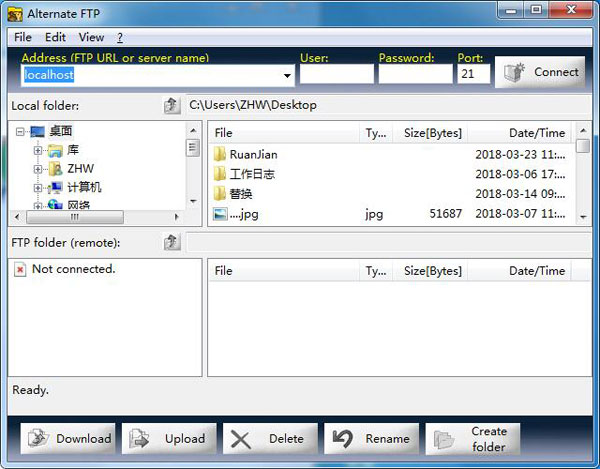This screenshot has width=600, height=469.
Task: Sort local list by Size[Bytes] column
Action: 430,133
